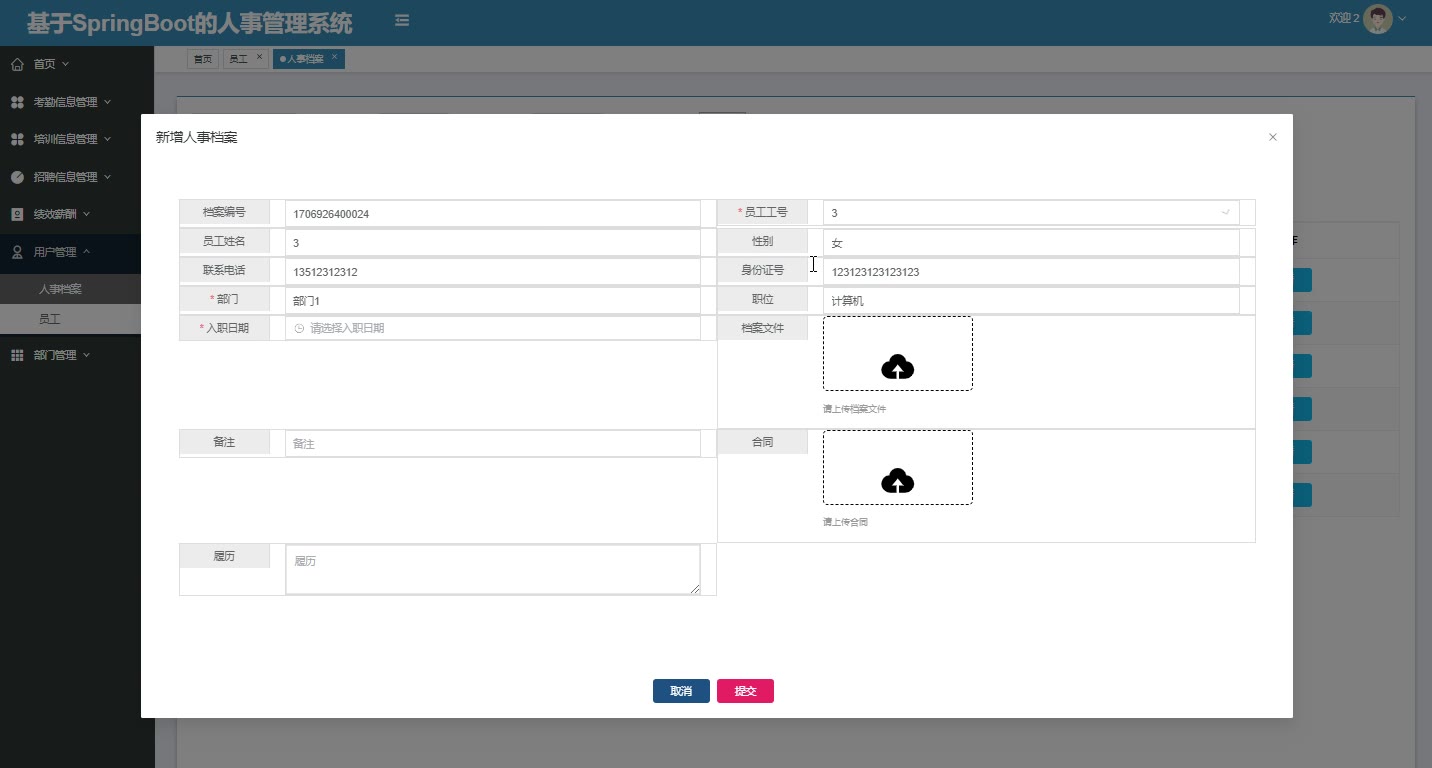Open the 员工工号 dropdown arrow
The image size is (1432, 768).
pyautogui.click(x=1226, y=212)
